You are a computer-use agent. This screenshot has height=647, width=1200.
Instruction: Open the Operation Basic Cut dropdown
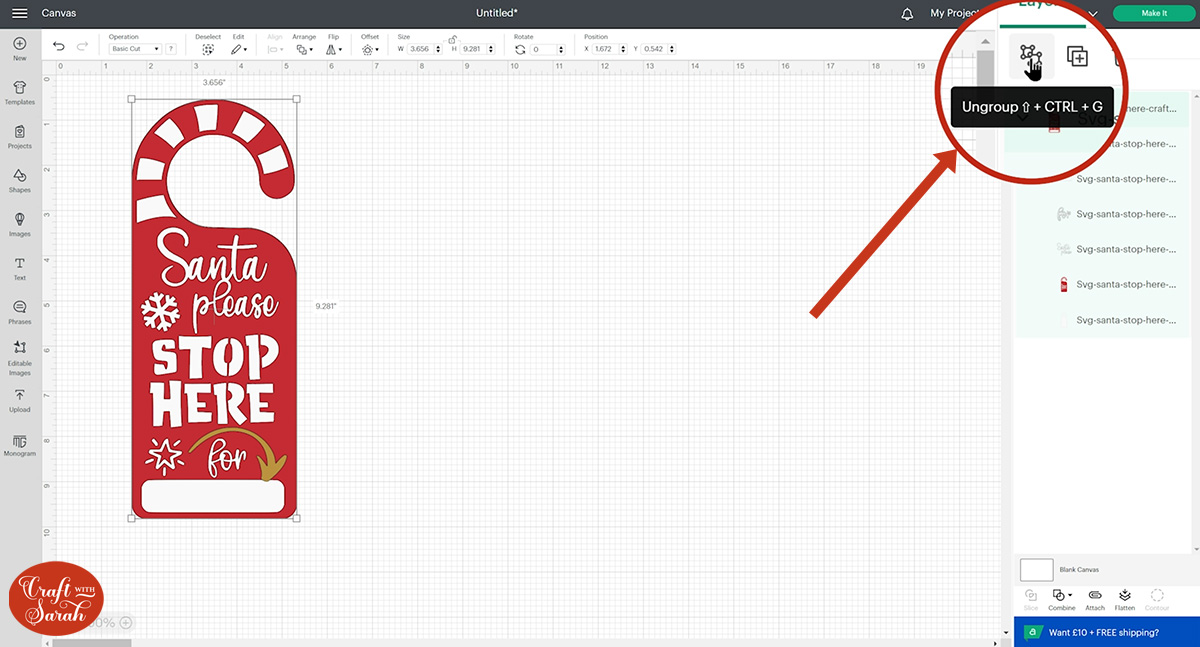[135, 49]
